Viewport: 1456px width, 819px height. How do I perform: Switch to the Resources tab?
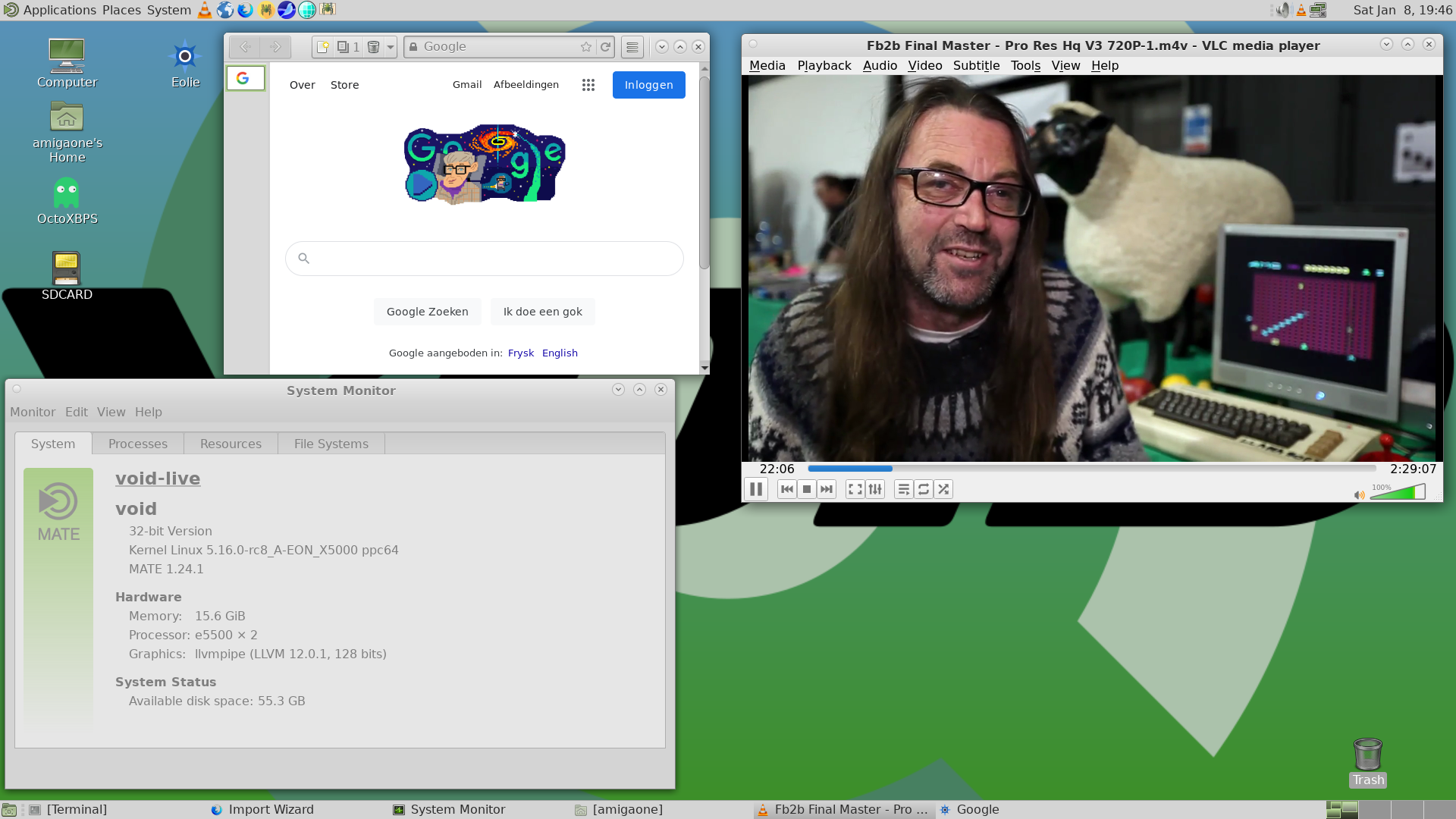231,444
